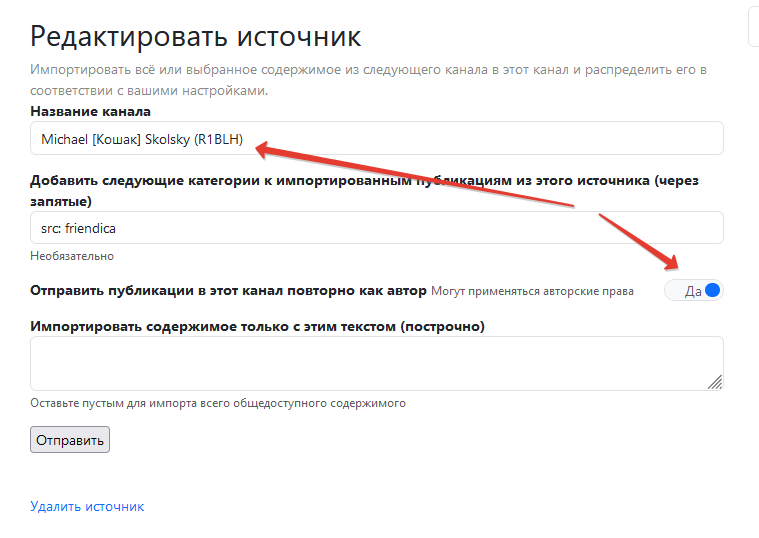Click the "Оставьте пустым для импорта" hint text

218,403
